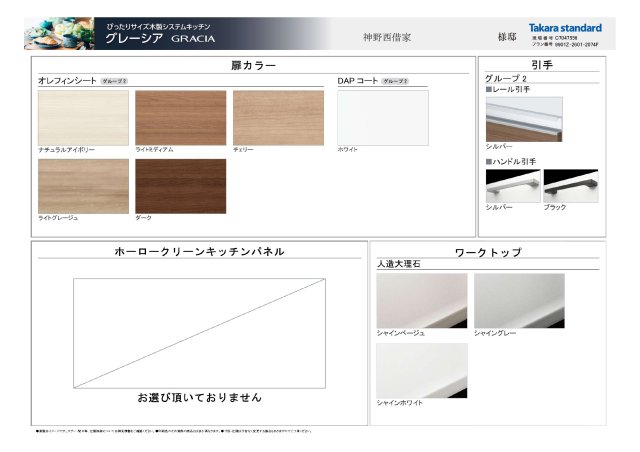The width and height of the screenshot is (640, 452).
Task: Pick the ホワイト DAP coat swatch
Action: coord(383,118)
